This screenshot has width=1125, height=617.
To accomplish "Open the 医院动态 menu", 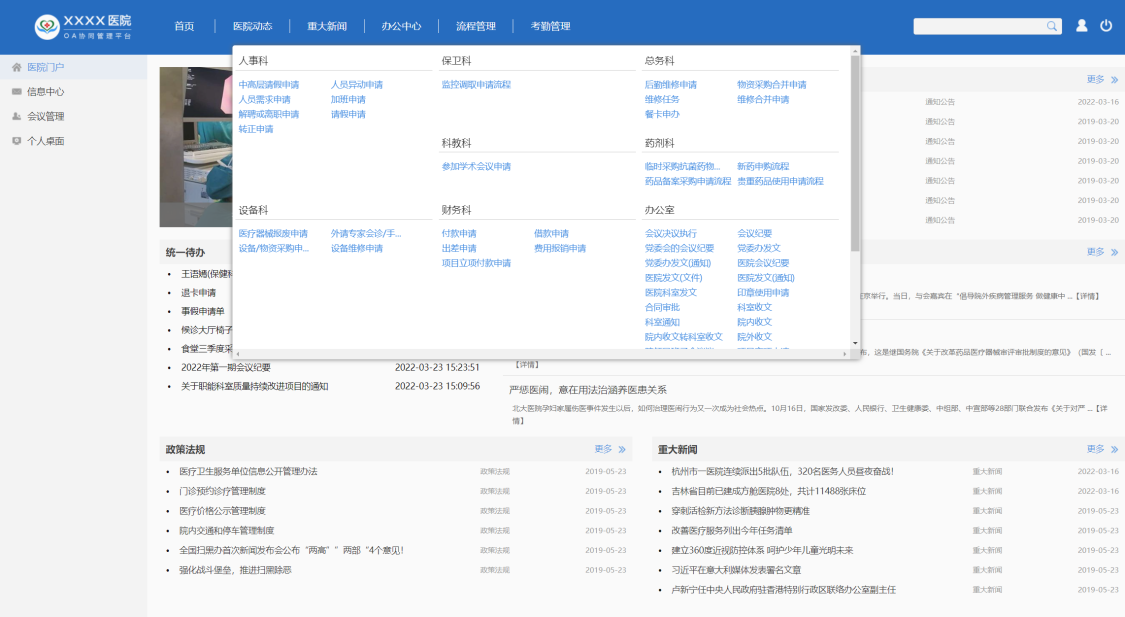I will pos(252,26).
